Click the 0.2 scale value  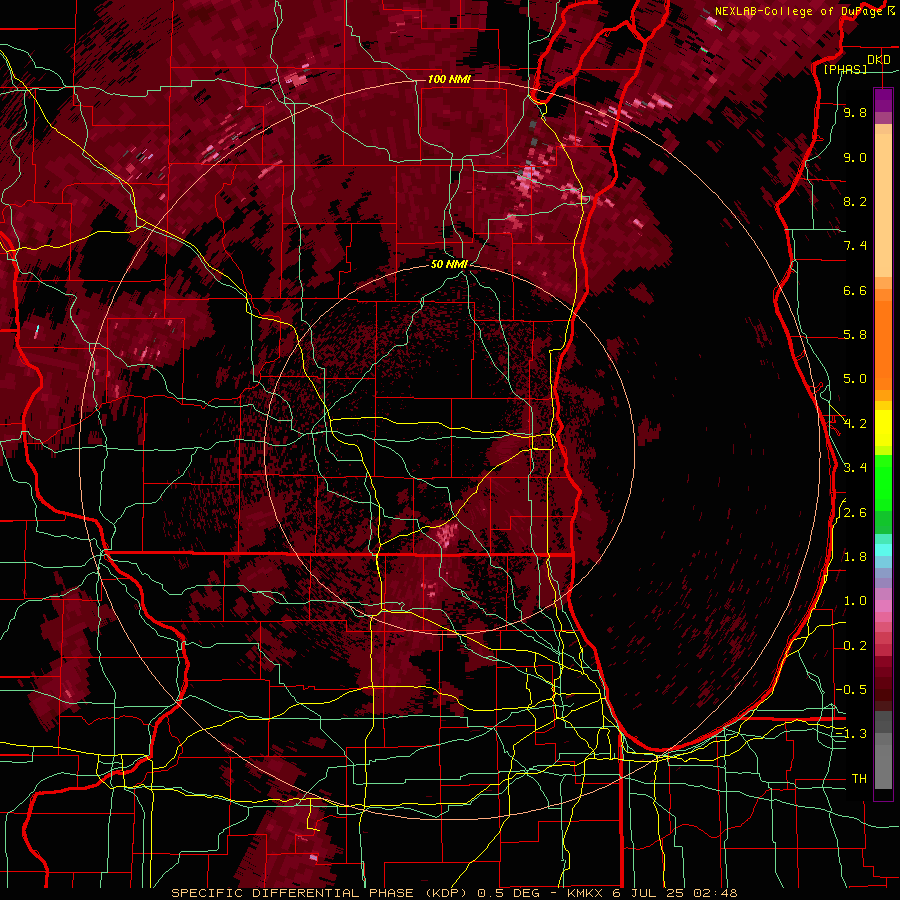point(855,646)
